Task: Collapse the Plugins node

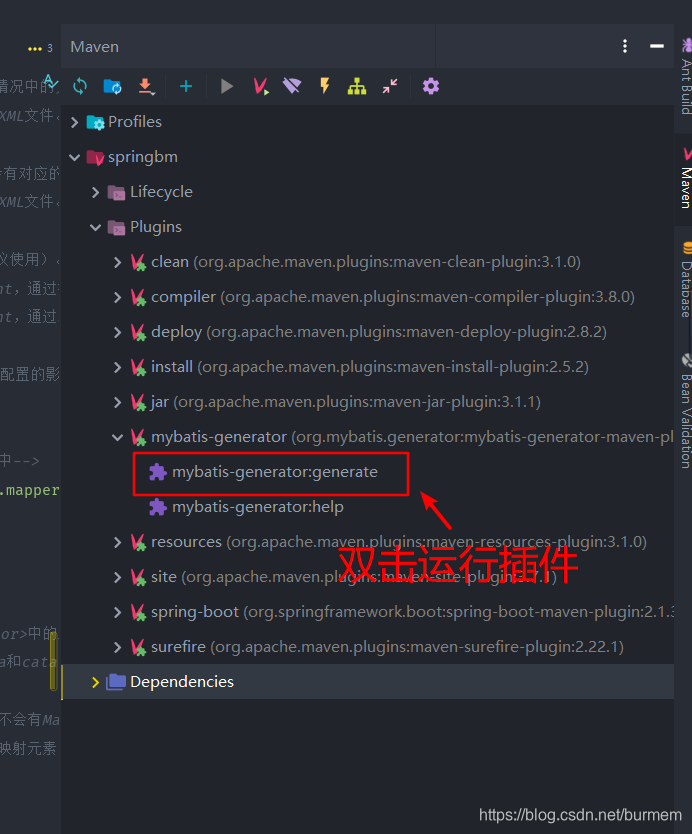Action: [x=96, y=228]
